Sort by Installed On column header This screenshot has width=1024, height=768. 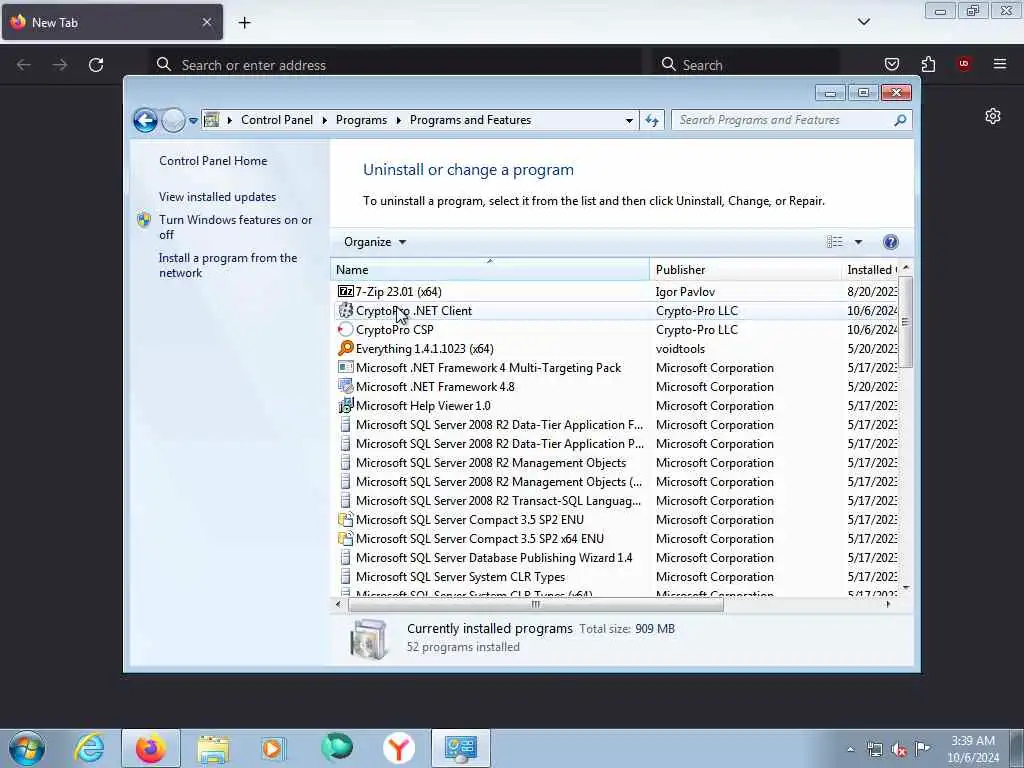pos(870,270)
